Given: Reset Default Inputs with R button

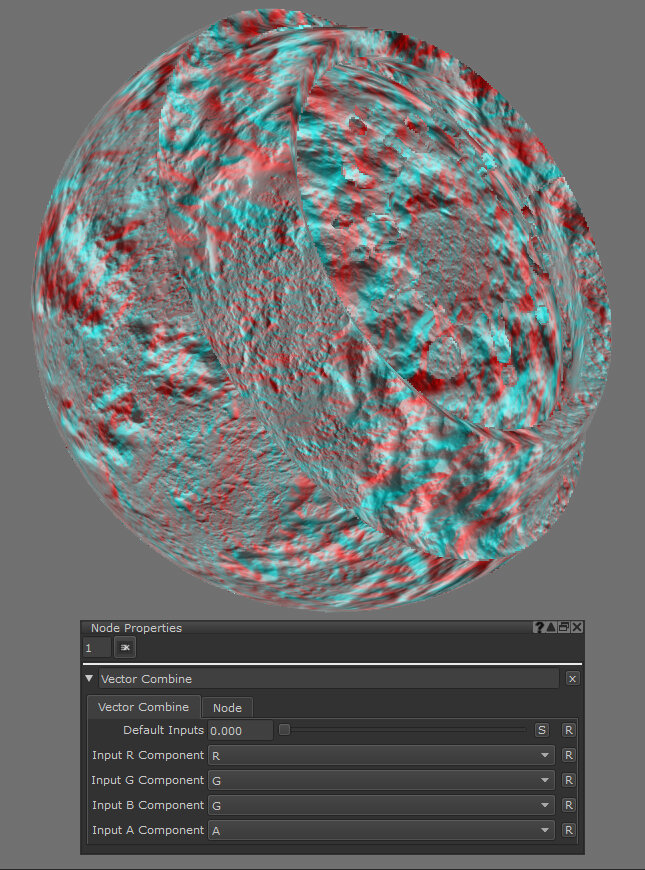Looking at the screenshot, I should (x=568, y=730).
